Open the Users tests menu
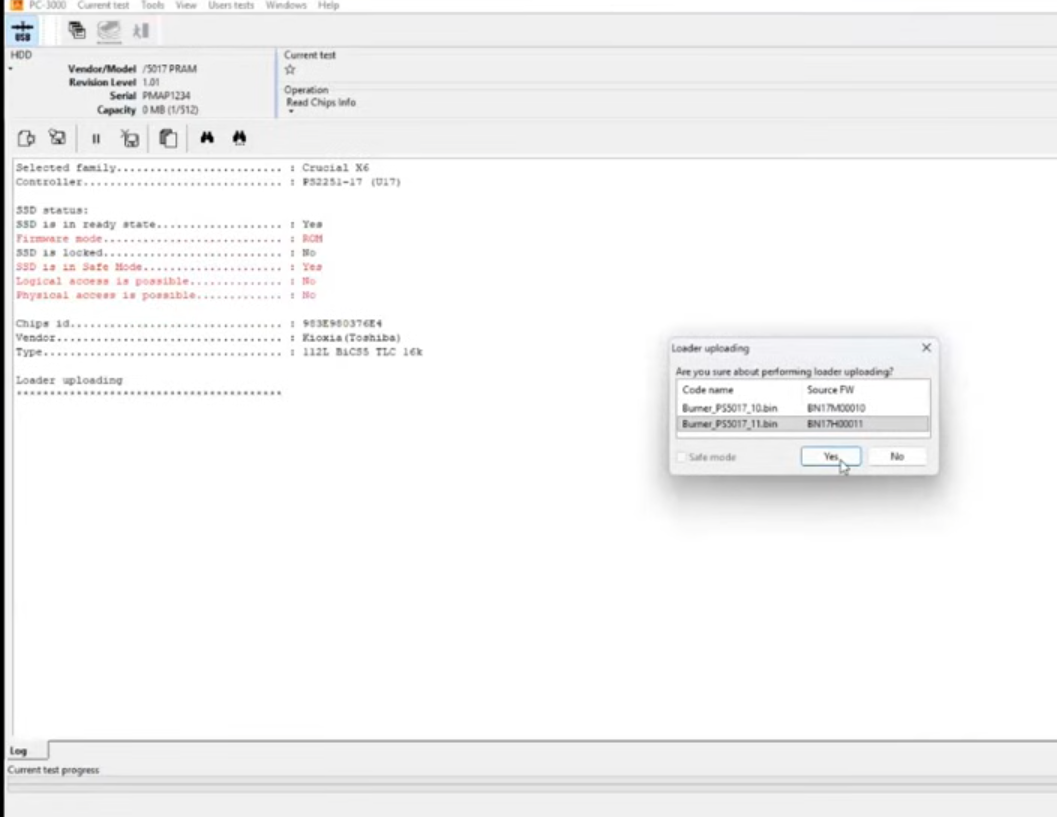 (x=230, y=6)
